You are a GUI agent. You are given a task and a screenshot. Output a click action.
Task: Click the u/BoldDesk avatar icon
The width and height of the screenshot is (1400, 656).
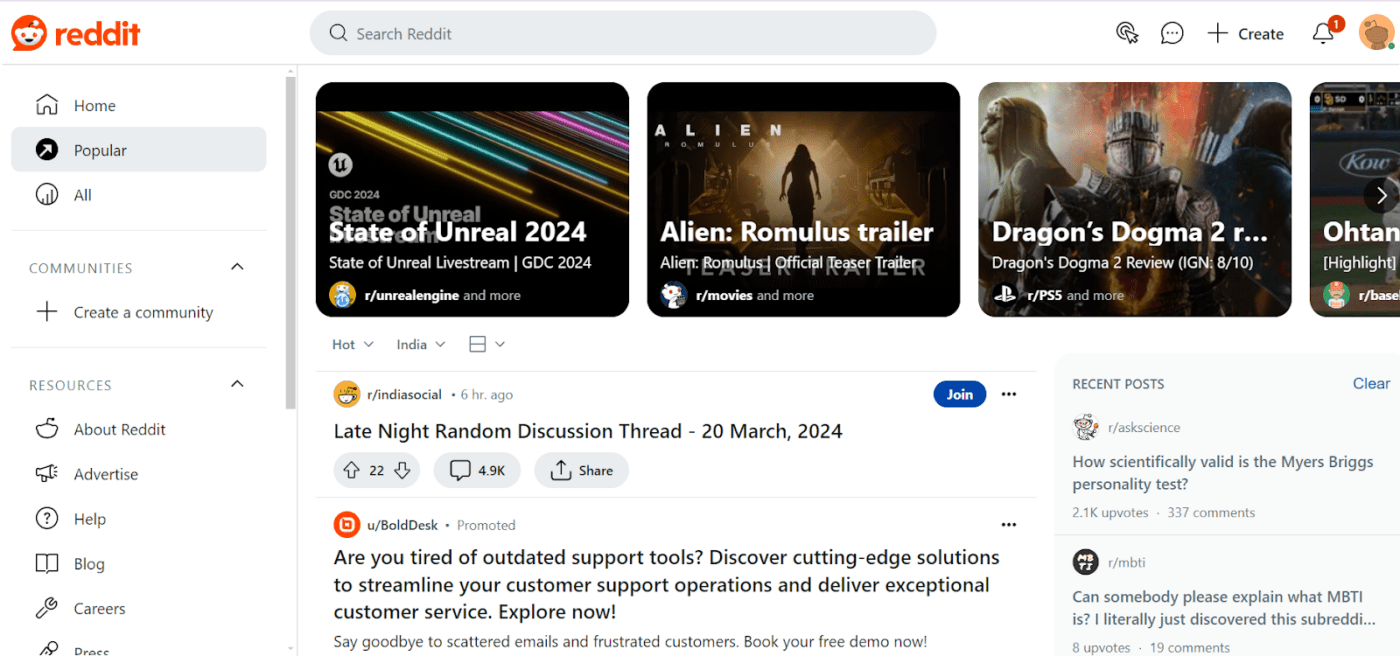point(347,525)
